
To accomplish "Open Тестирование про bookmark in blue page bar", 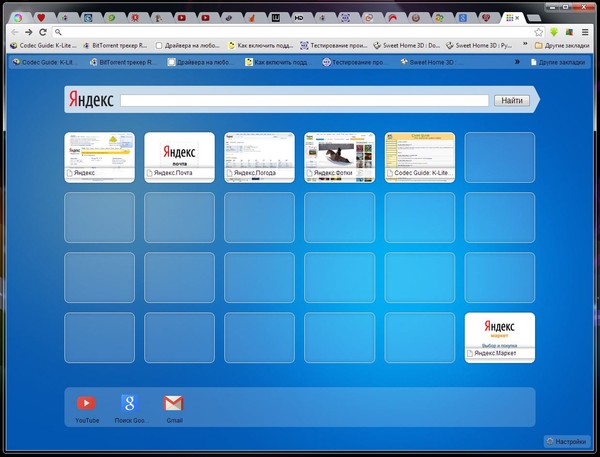I will click(355, 62).
